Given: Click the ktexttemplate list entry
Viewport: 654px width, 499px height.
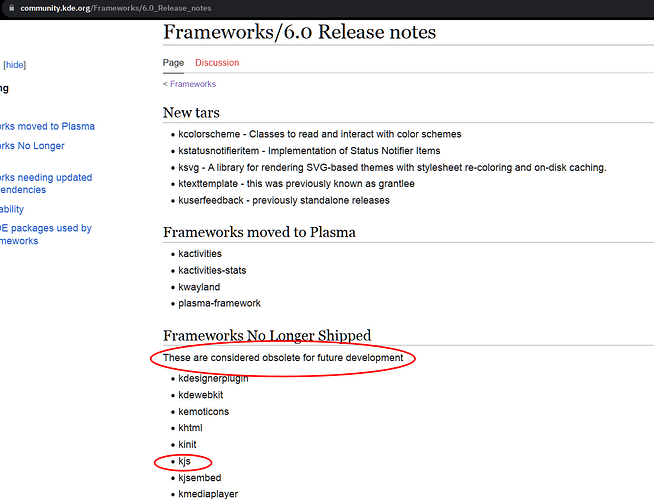Looking at the screenshot, I should 296,184.
